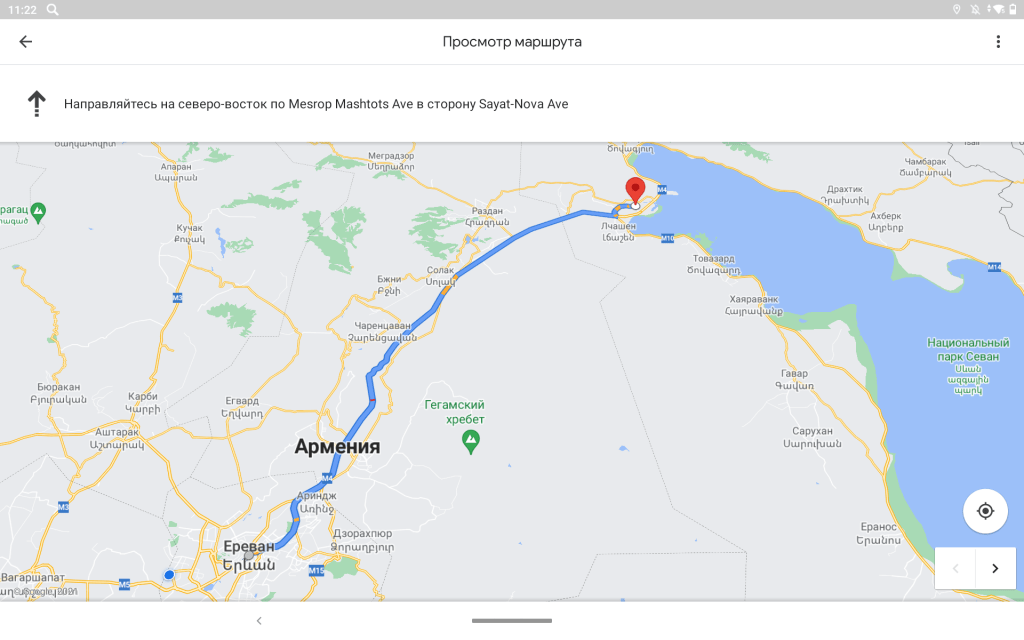
Task: Tap the Армения country label
Action: click(x=337, y=447)
